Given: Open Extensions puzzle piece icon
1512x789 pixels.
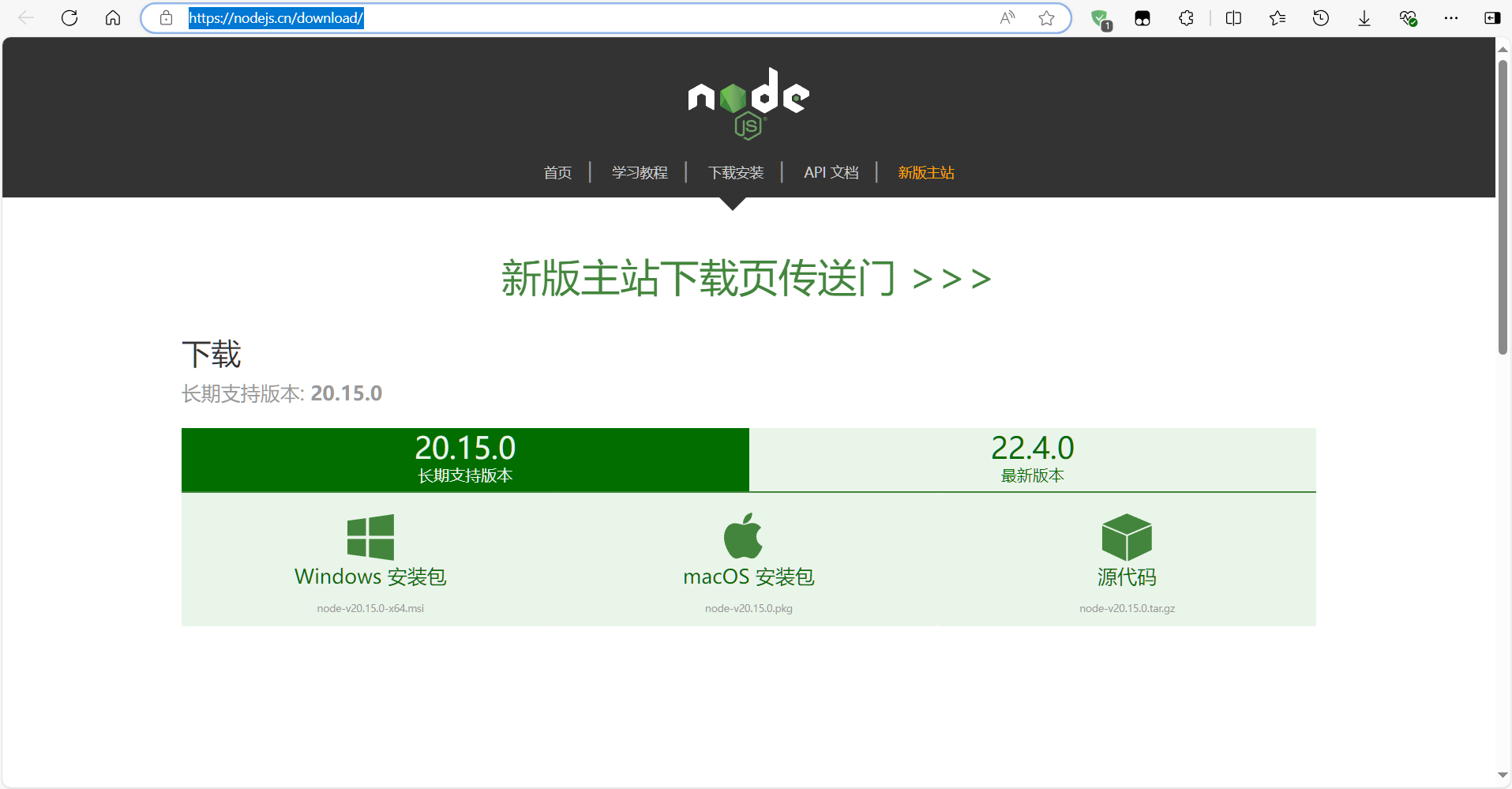Looking at the screenshot, I should coord(1186,18).
